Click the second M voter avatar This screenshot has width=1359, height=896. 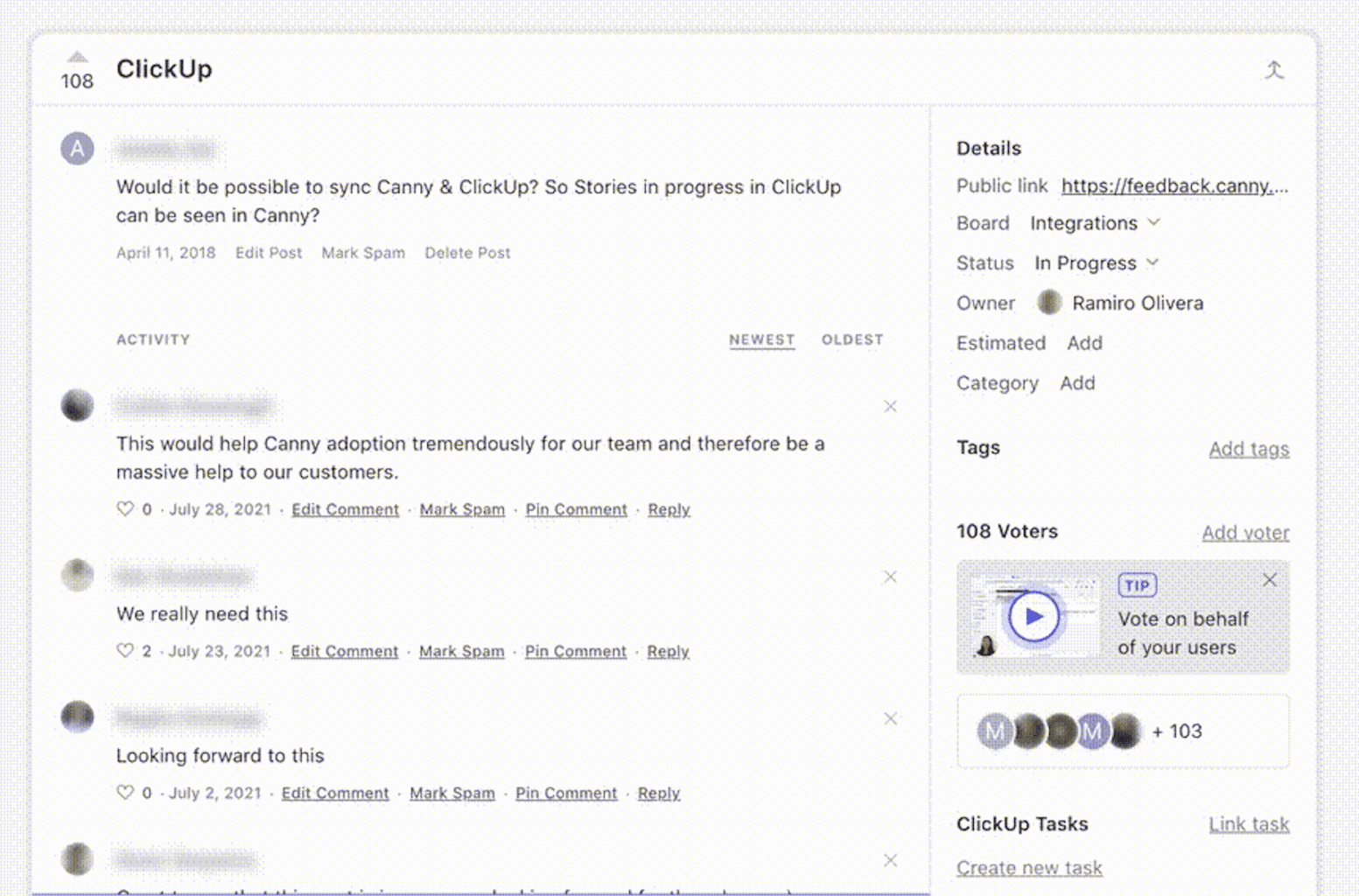[1092, 731]
